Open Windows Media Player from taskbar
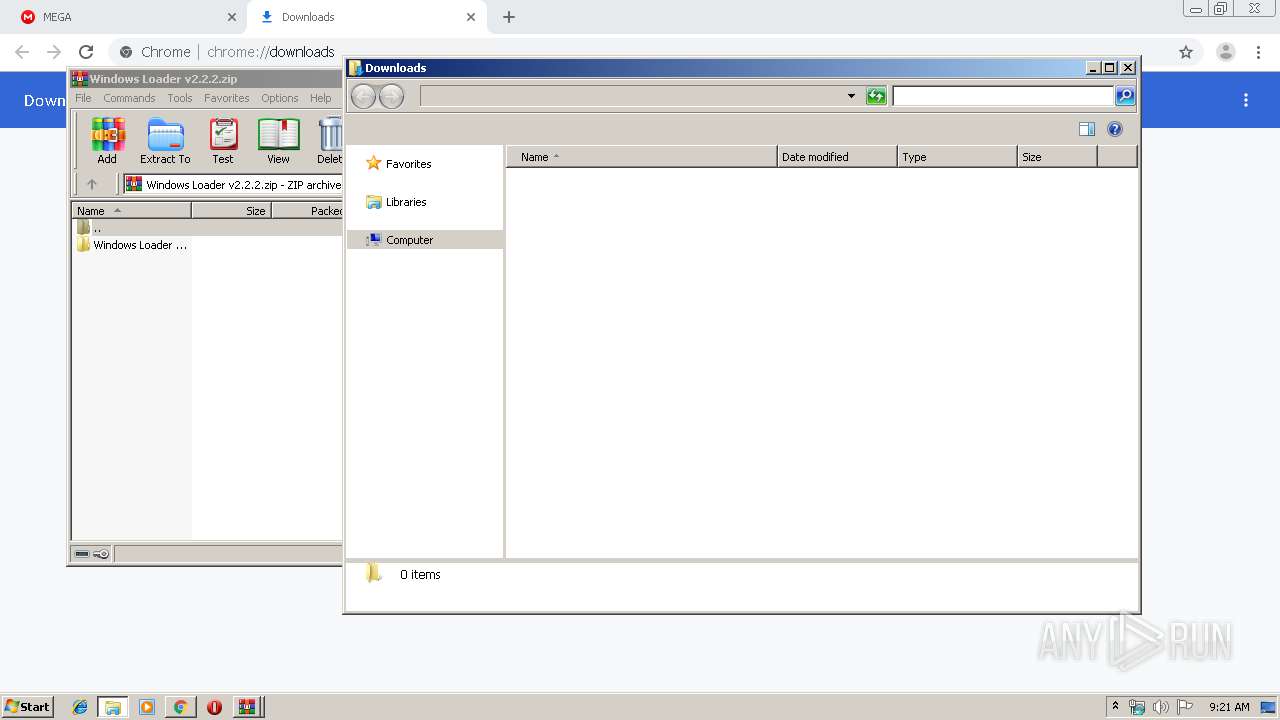The height and width of the screenshot is (720, 1280). pos(147,707)
